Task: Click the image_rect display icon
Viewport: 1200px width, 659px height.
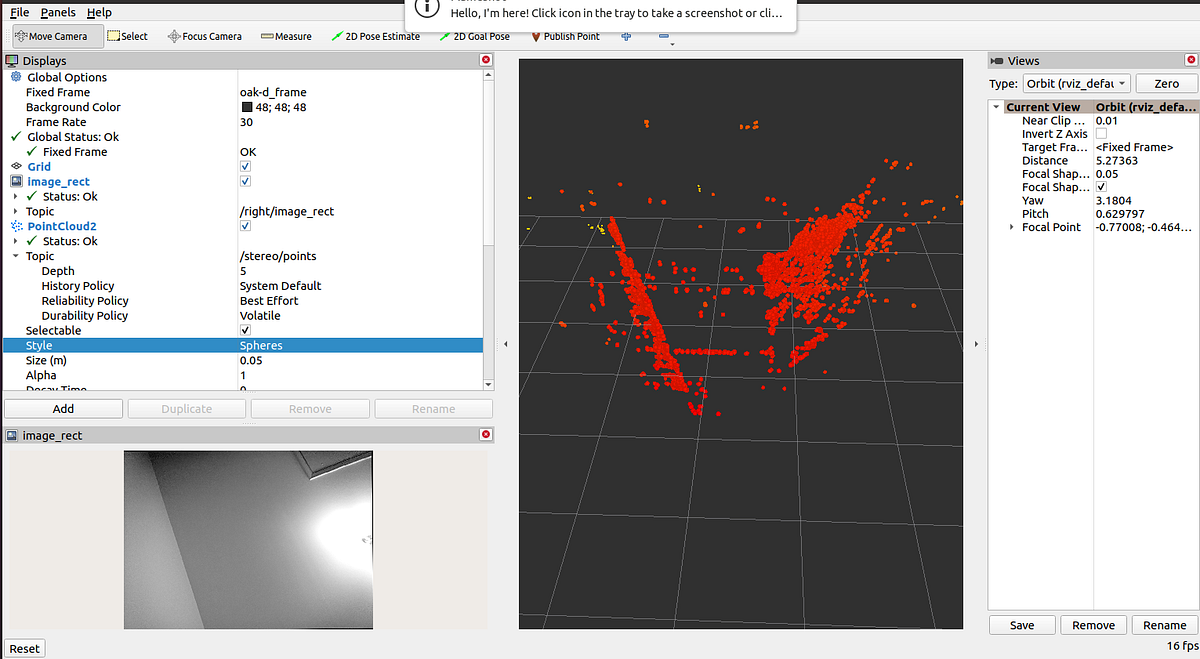Action: tap(16, 182)
